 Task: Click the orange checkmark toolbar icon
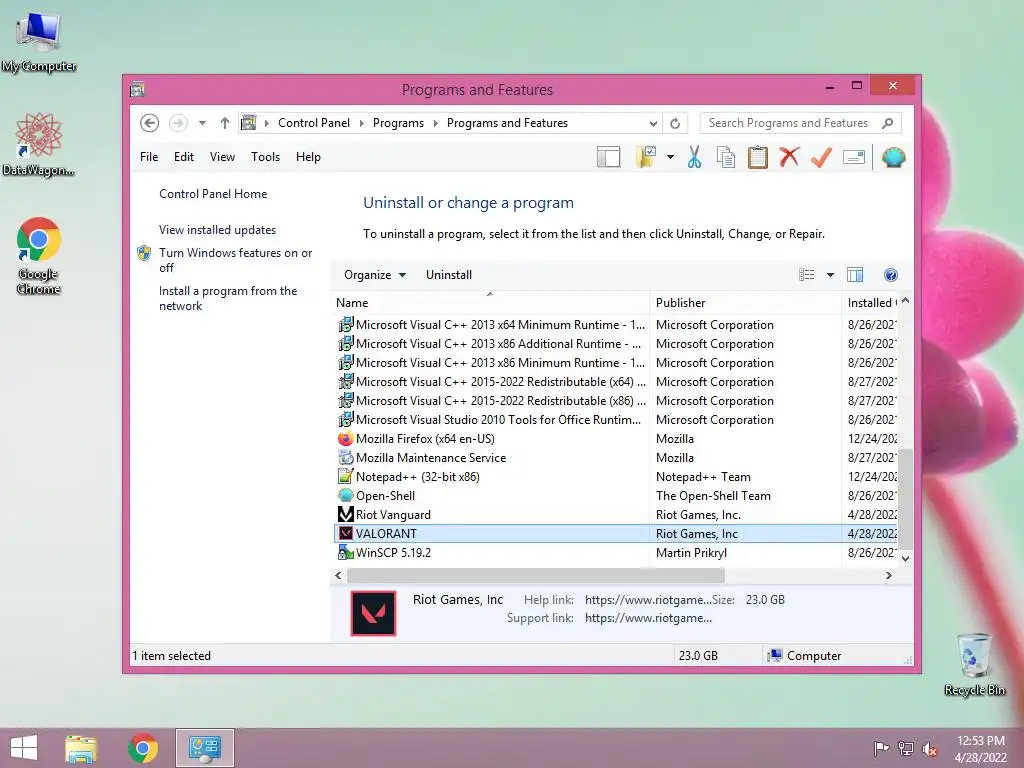821,157
